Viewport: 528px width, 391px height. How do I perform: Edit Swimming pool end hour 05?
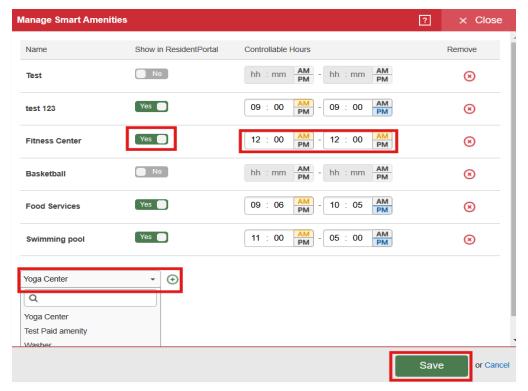pos(334,238)
